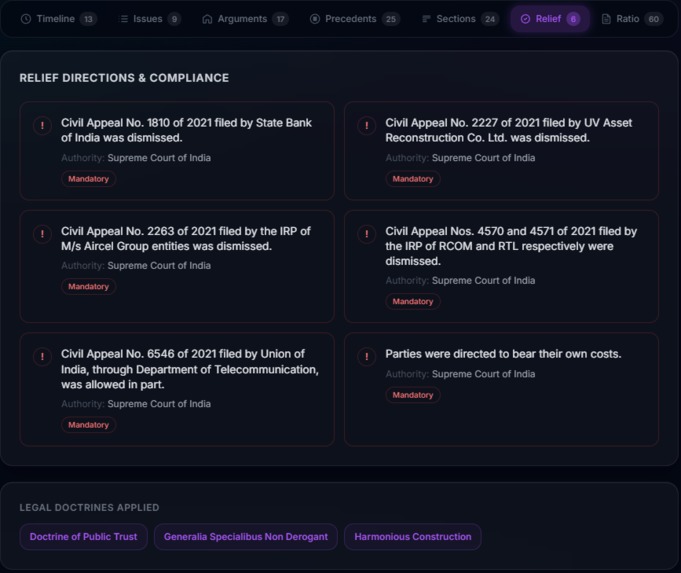Click alert icon on bear own costs card
This screenshot has height=573, width=681.
click(x=367, y=357)
